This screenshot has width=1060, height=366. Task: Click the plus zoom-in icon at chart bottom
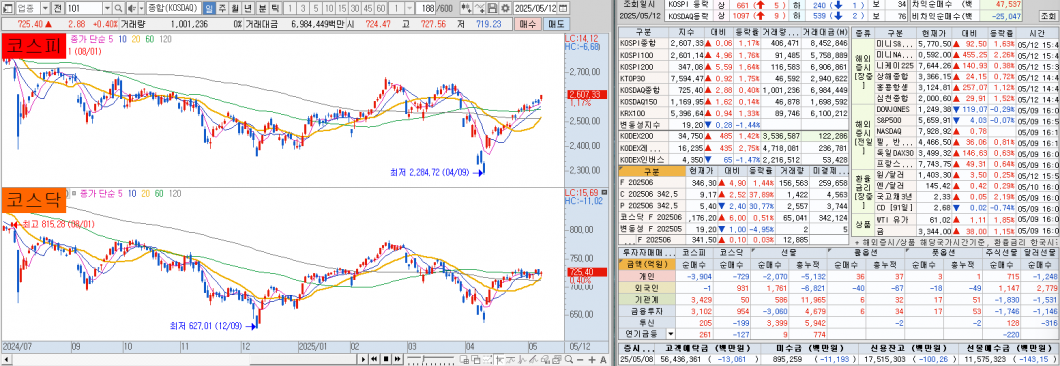[592, 360]
